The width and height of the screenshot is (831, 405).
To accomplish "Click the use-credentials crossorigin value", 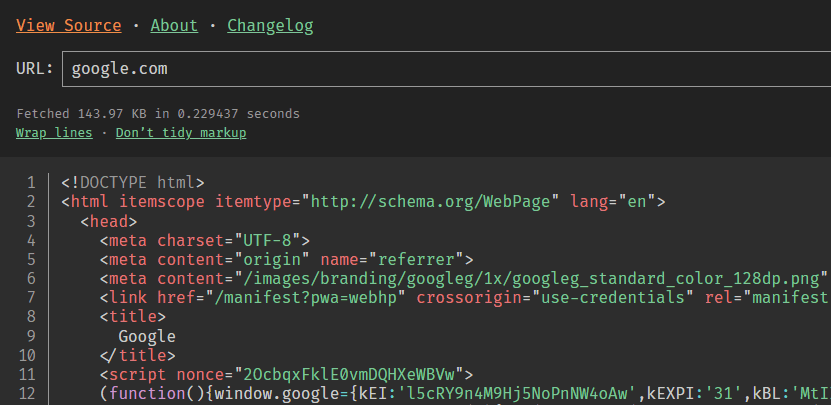I will point(613,298).
